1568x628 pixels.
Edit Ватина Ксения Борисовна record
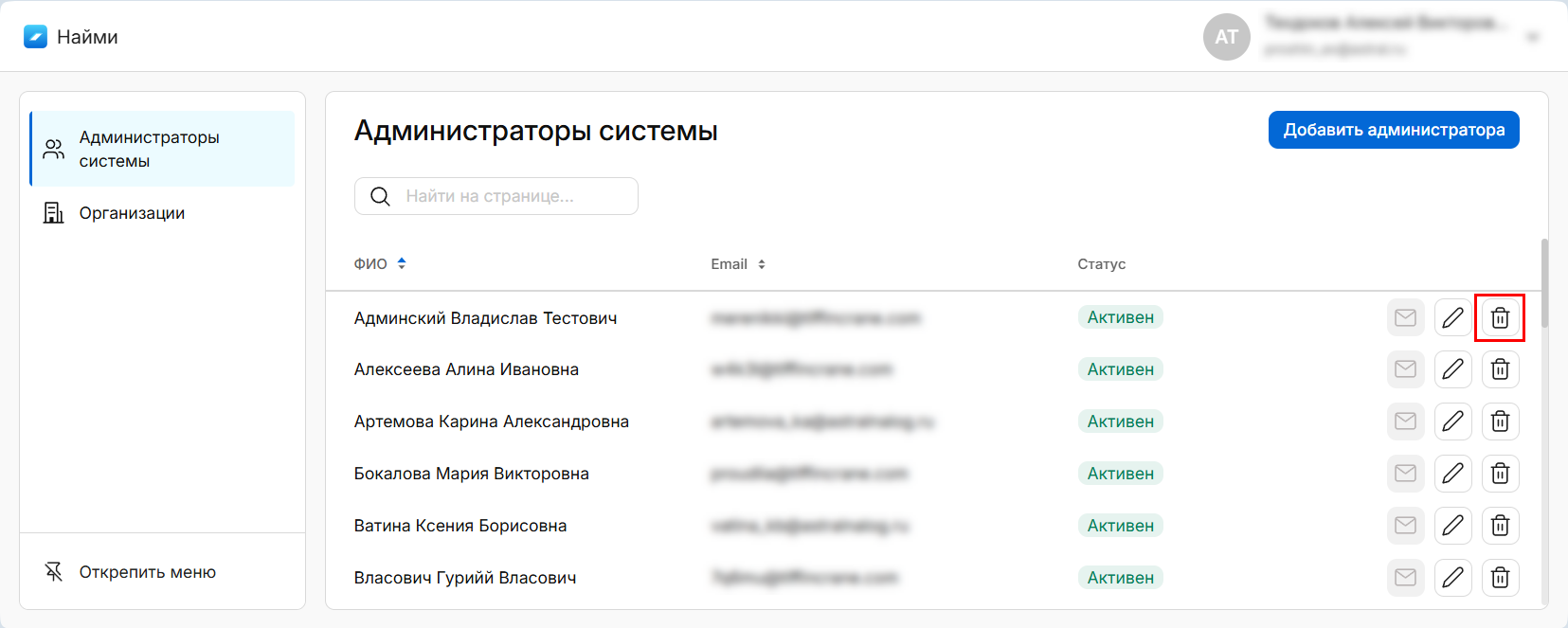point(1452,526)
